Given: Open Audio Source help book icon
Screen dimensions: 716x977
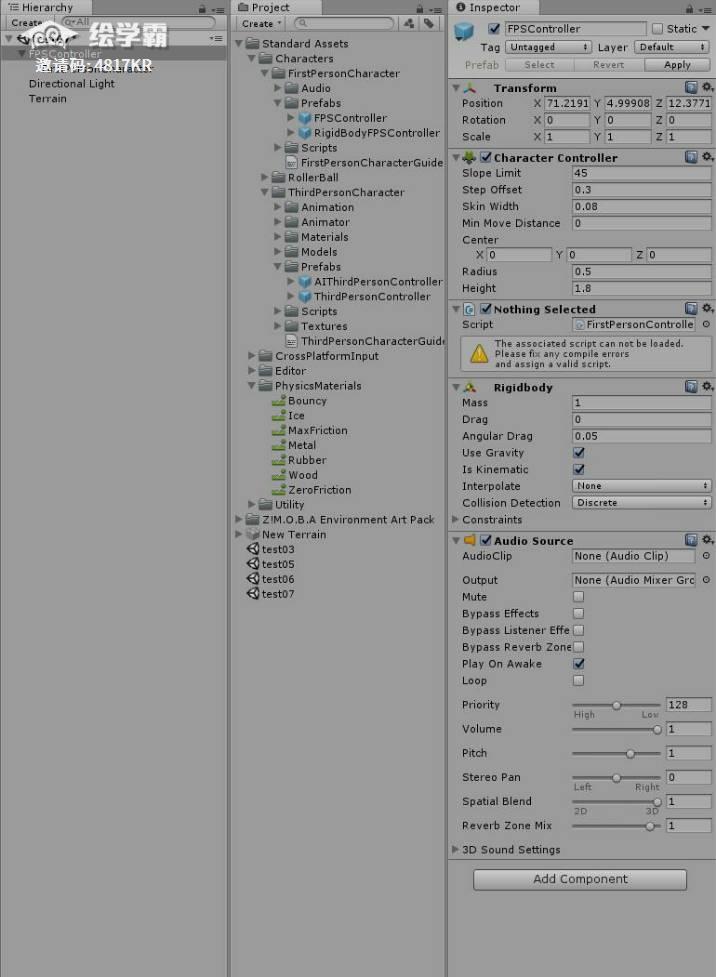Looking at the screenshot, I should pos(691,540).
